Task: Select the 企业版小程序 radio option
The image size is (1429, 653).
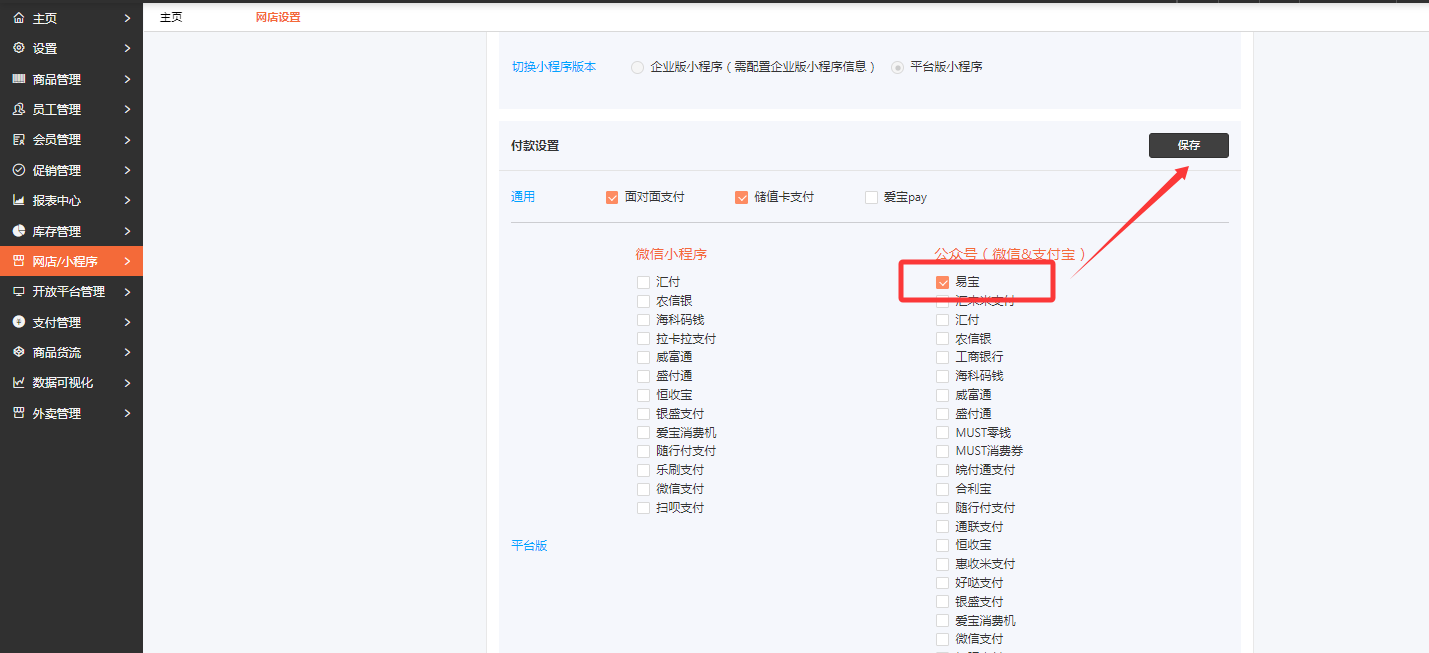Action: 637,67
